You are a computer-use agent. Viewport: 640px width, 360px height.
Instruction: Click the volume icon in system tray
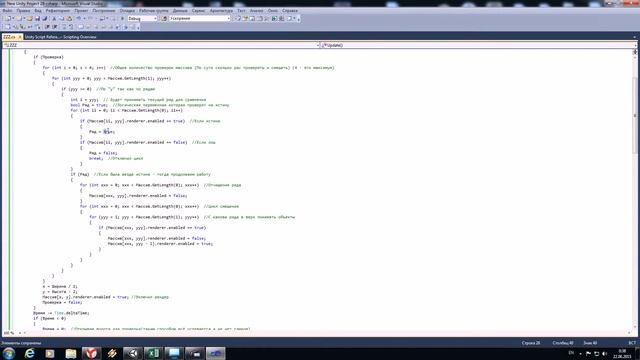point(605,353)
